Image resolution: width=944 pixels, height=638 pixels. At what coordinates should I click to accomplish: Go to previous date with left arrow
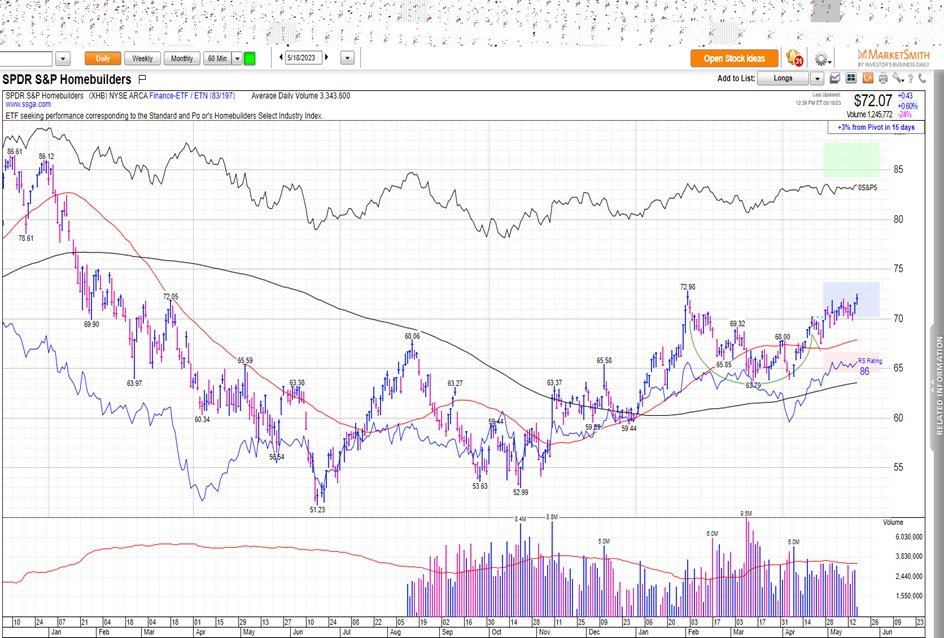281,58
